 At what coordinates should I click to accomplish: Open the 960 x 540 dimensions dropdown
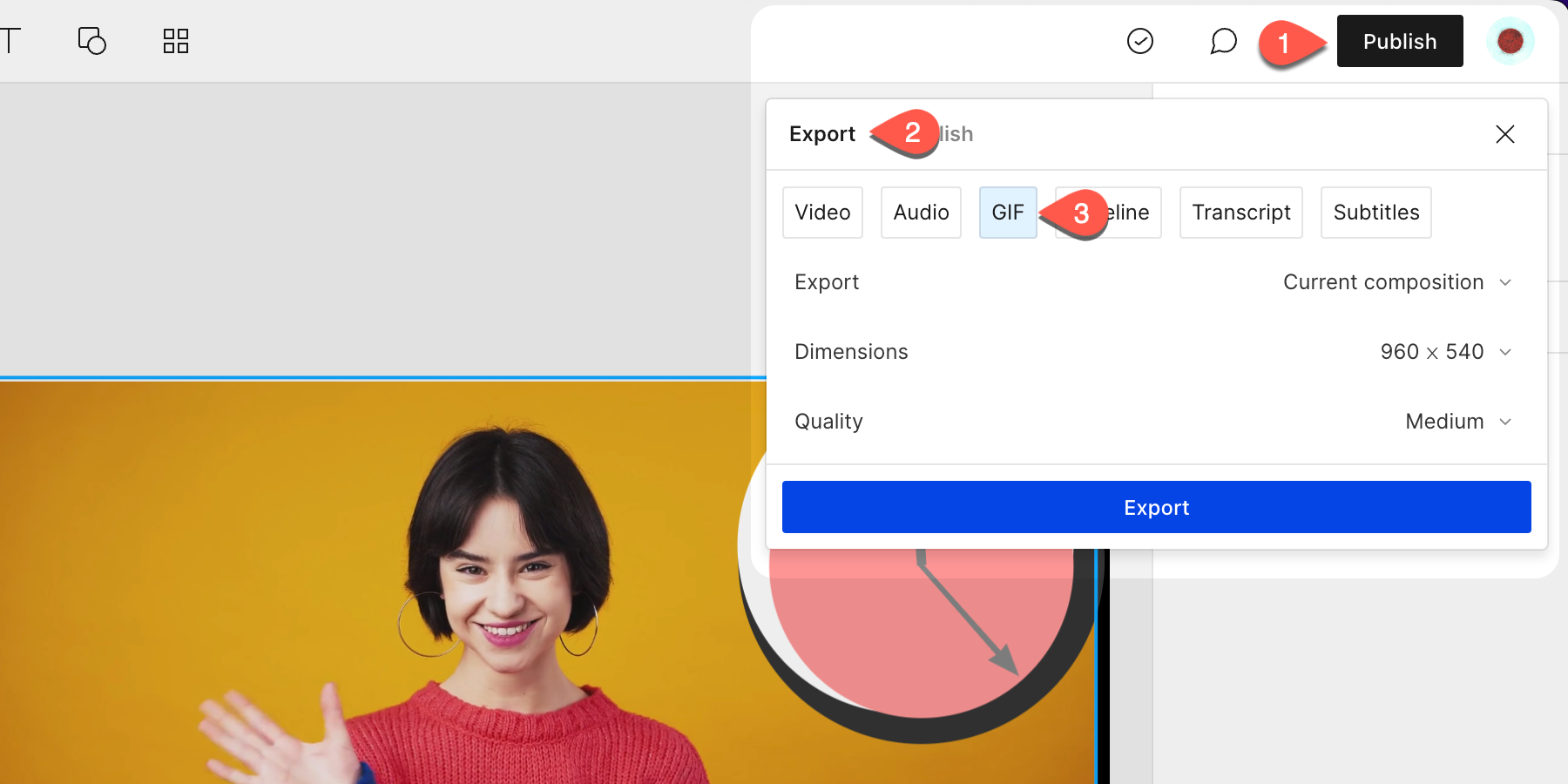coord(1446,352)
